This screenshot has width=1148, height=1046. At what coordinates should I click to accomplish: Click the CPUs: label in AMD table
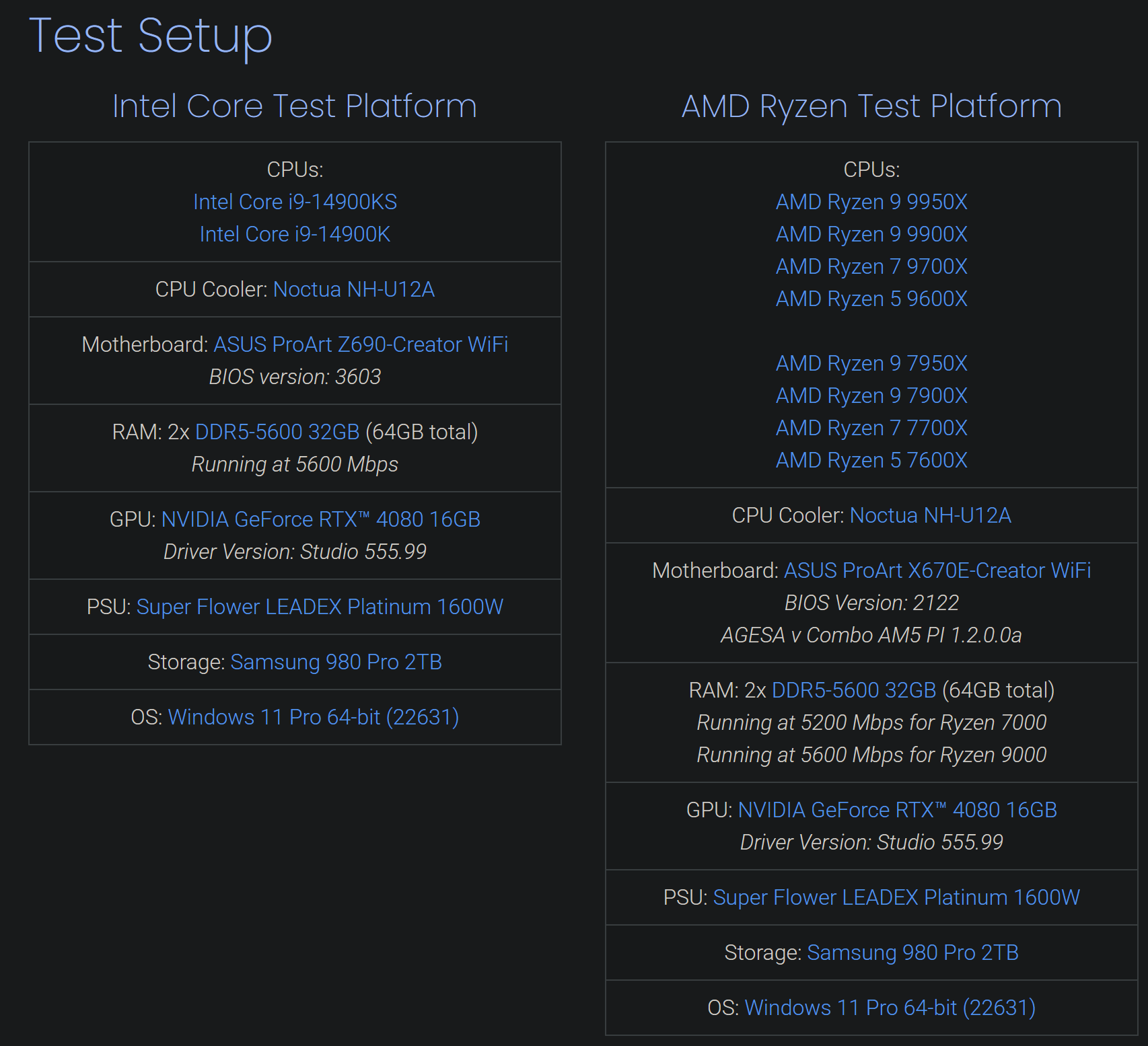click(871, 170)
